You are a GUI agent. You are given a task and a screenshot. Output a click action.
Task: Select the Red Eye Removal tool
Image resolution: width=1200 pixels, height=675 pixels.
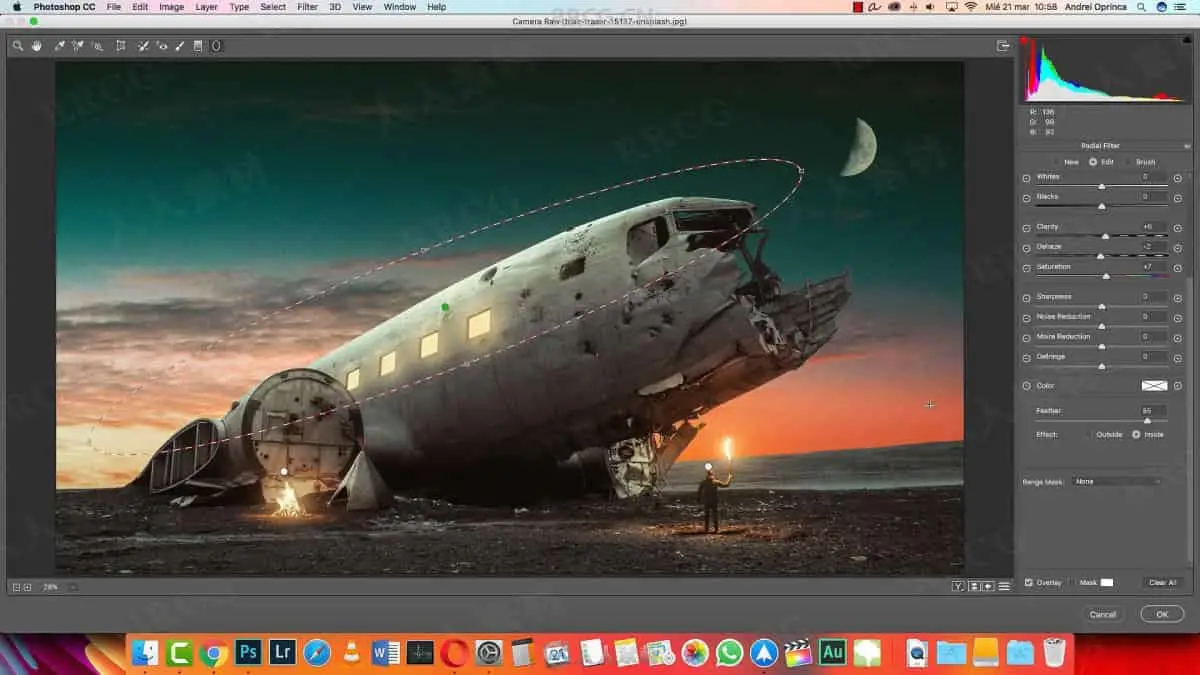[162, 46]
